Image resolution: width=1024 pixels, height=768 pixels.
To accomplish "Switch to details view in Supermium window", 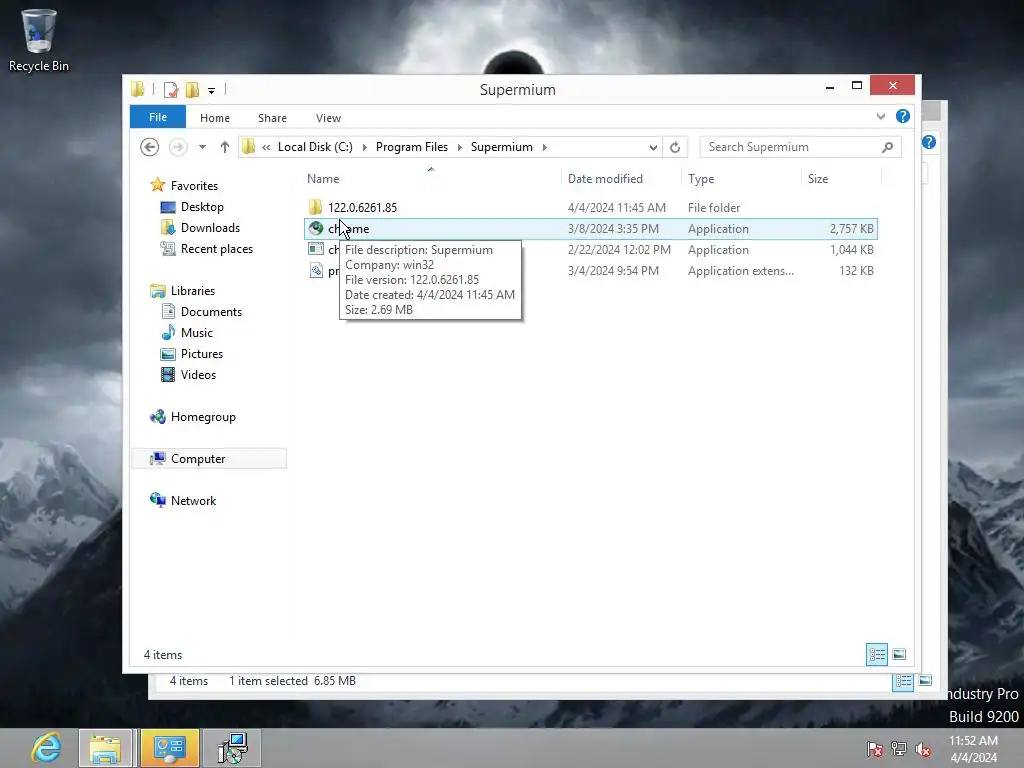I will point(876,654).
